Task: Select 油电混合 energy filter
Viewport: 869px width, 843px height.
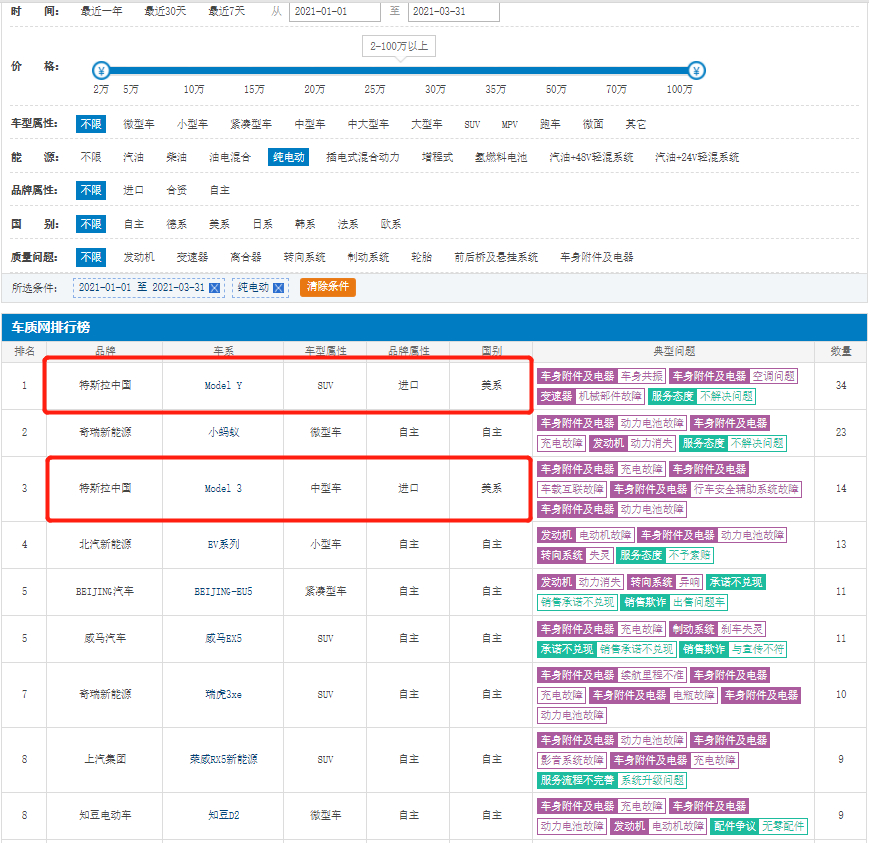Action: click(229, 157)
